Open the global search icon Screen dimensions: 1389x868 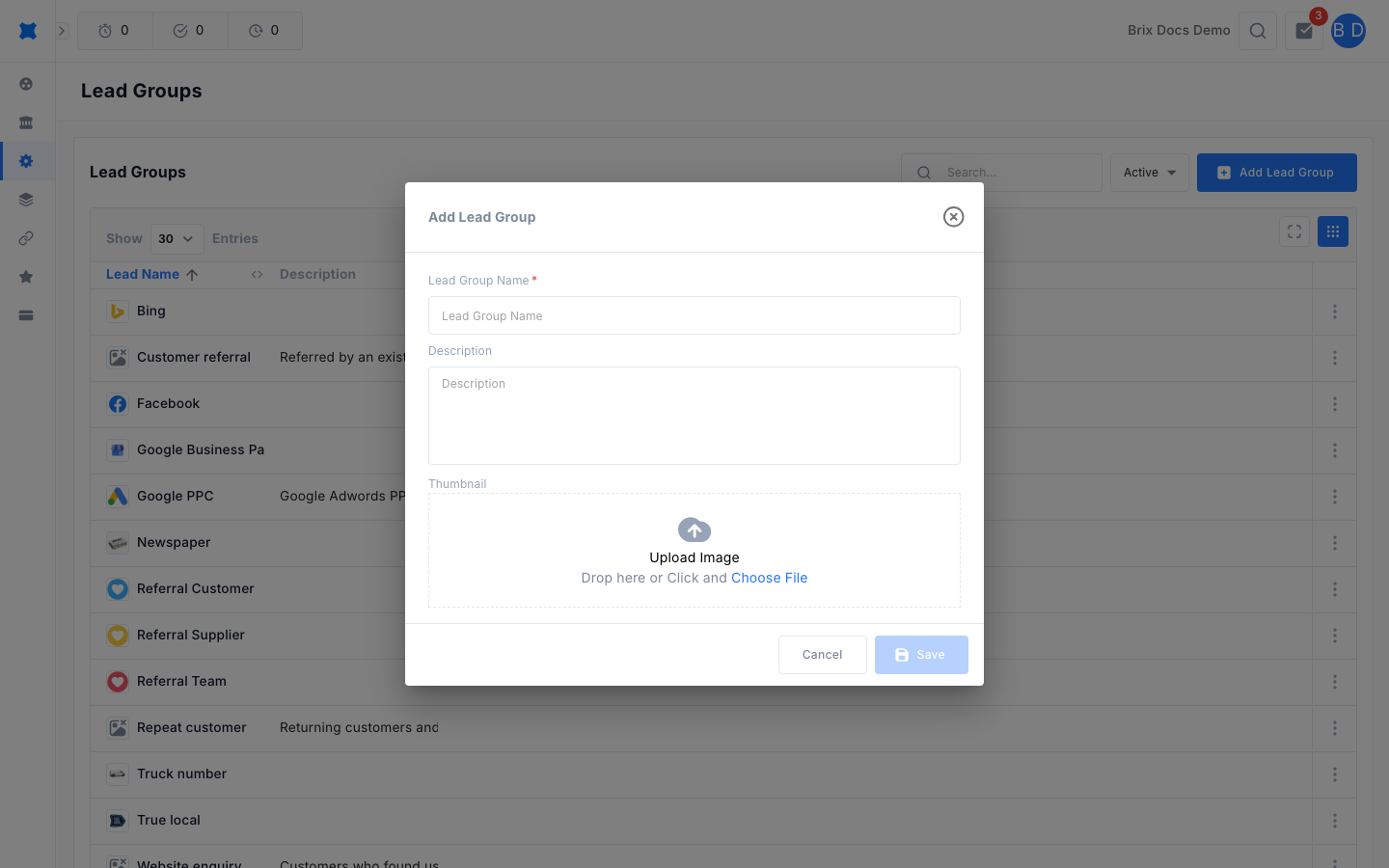point(1258,31)
